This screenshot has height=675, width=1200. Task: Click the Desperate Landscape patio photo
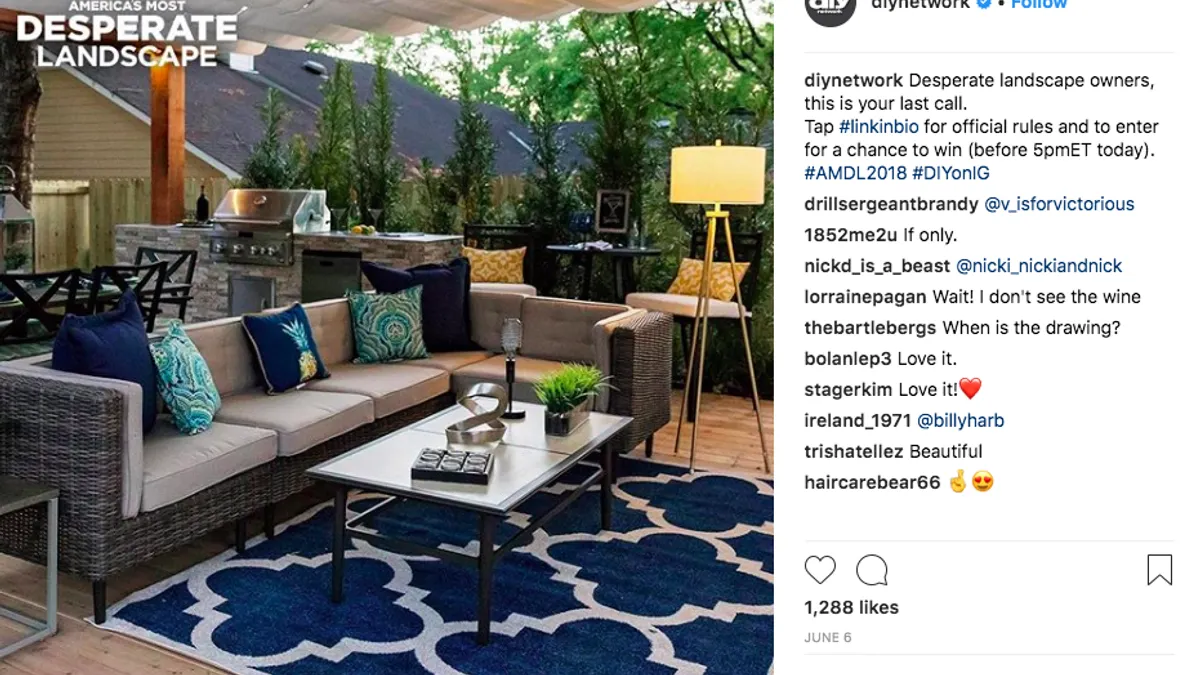coord(386,337)
